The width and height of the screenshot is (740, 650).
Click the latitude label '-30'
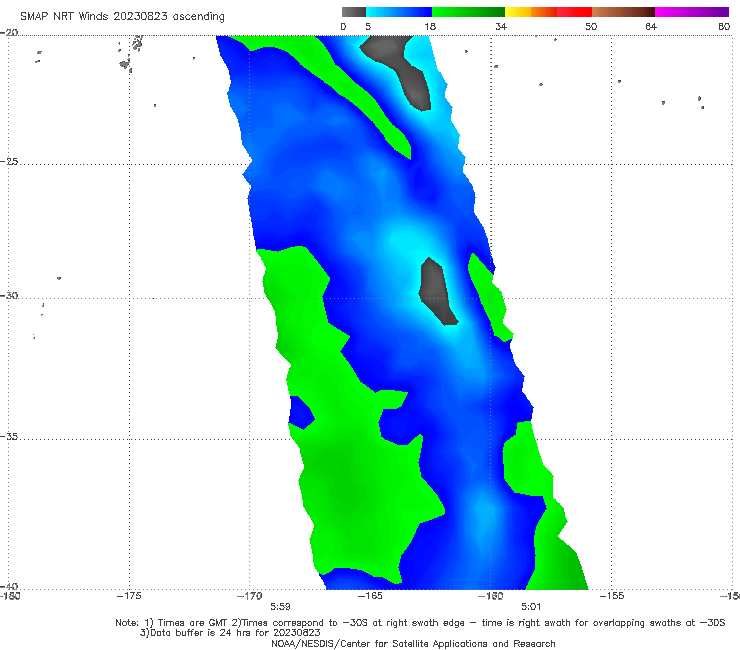click(x=9, y=295)
